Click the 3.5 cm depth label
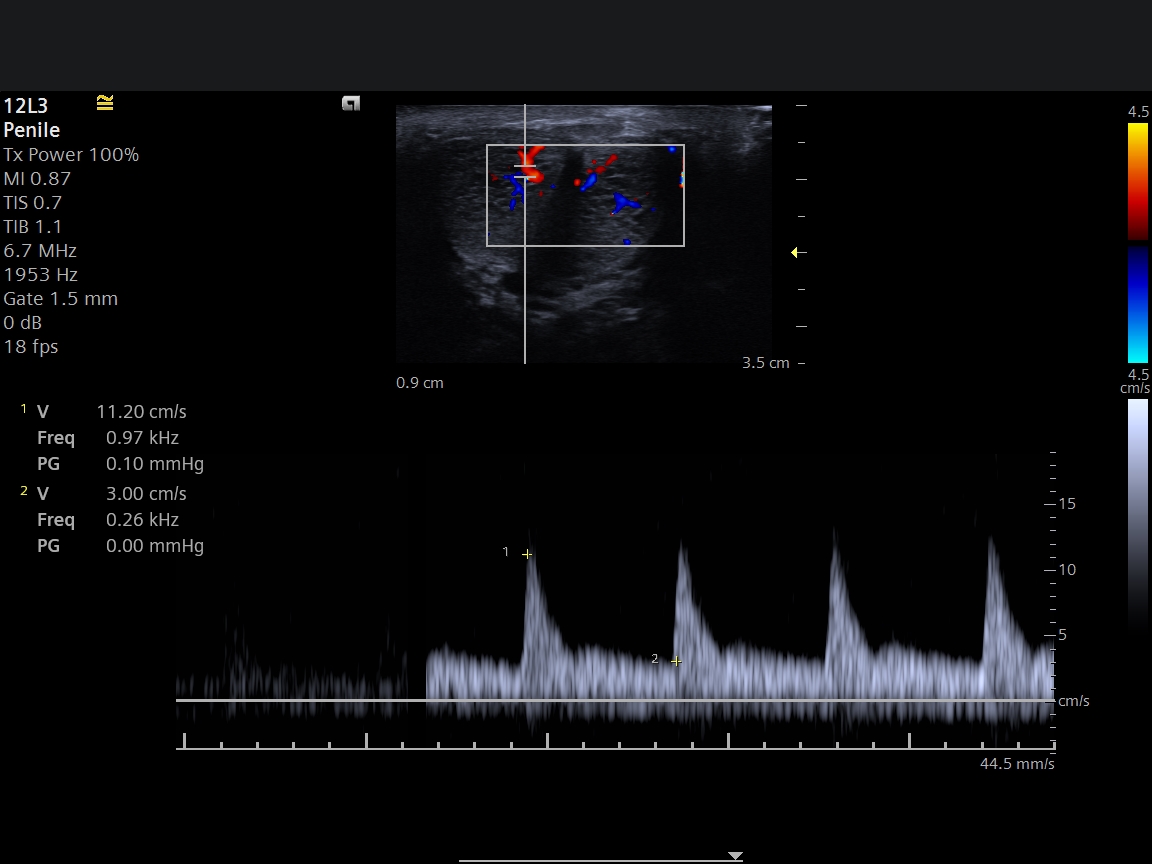Screen dimensions: 1152x864 tap(765, 363)
